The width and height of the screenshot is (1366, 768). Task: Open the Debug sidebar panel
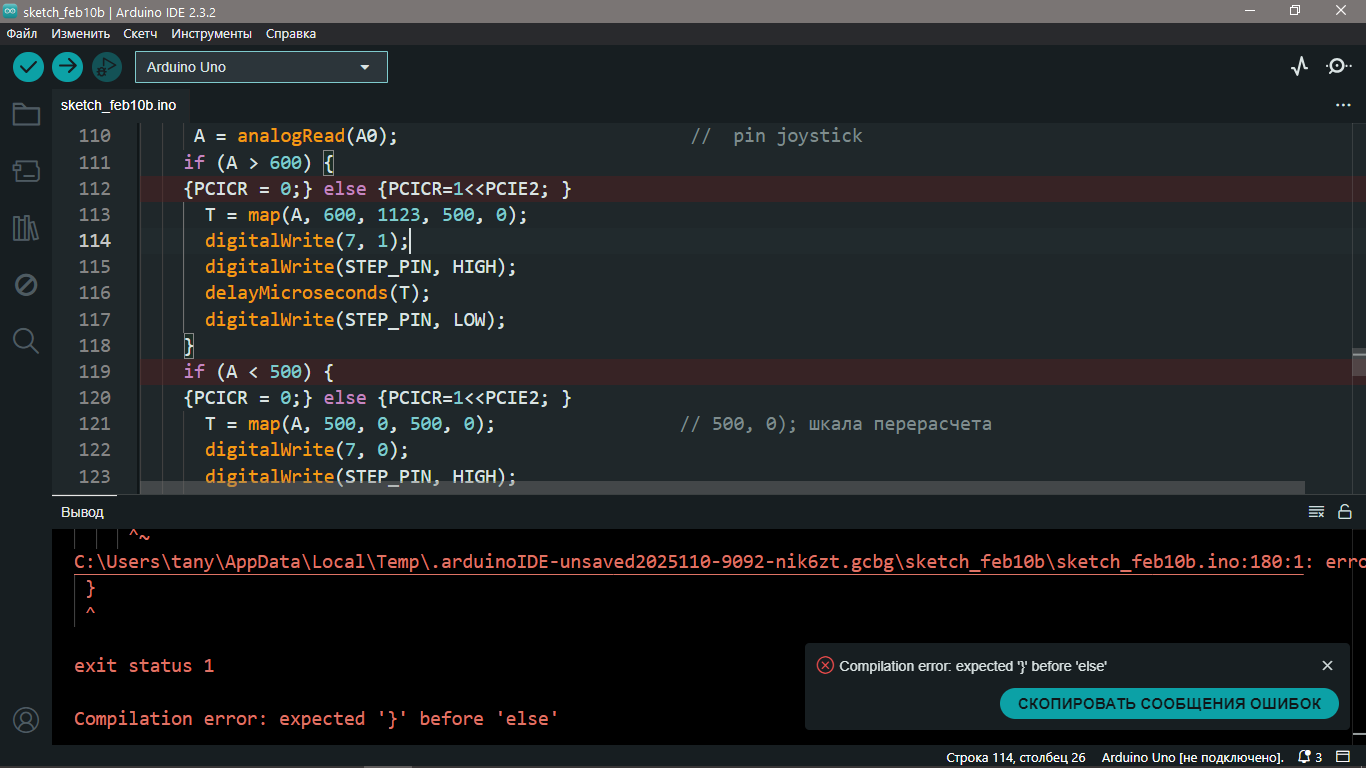(26, 285)
